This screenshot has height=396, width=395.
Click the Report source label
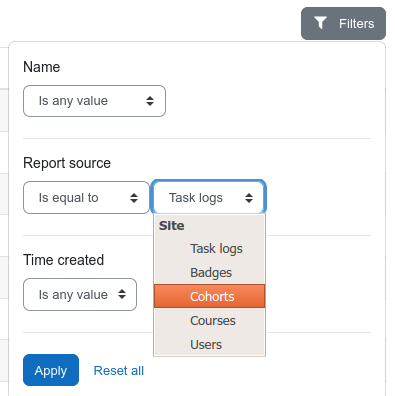point(67,163)
